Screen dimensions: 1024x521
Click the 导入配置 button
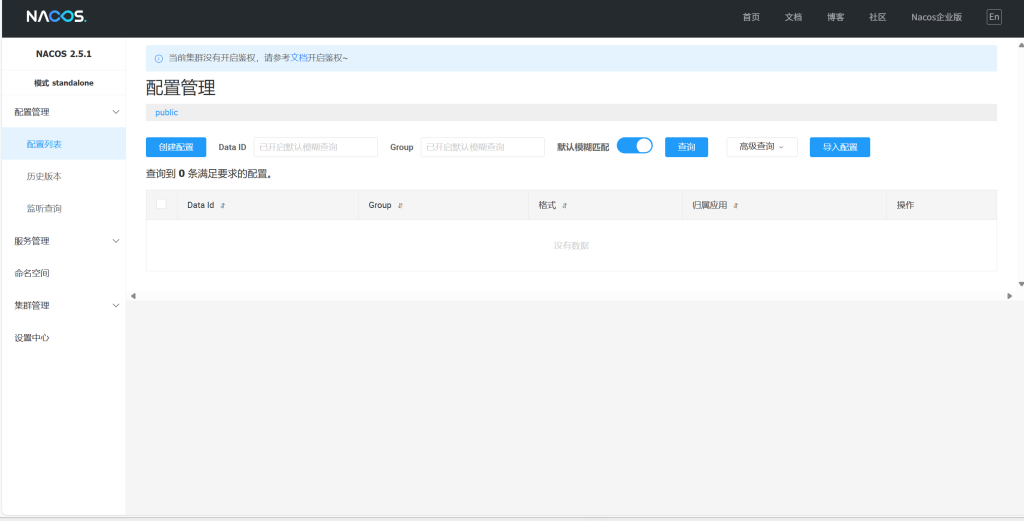click(839, 147)
